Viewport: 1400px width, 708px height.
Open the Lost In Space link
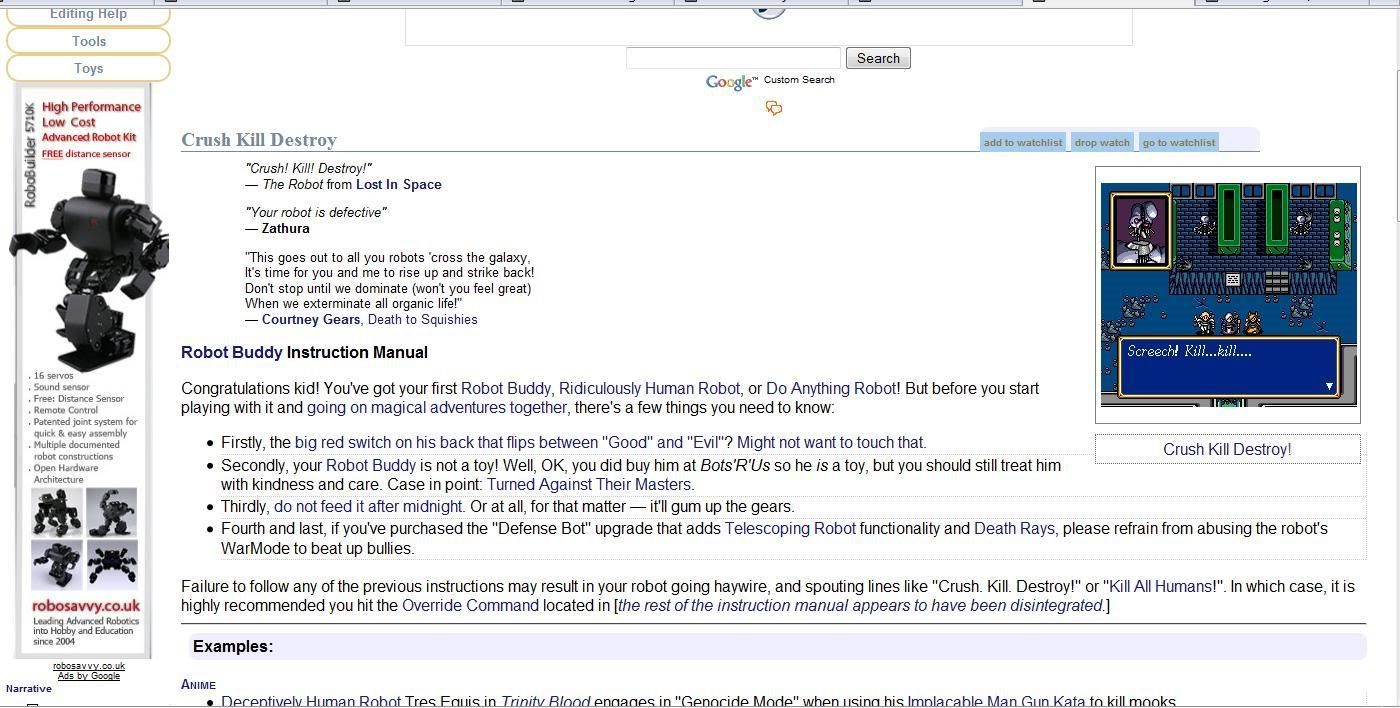[398, 184]
